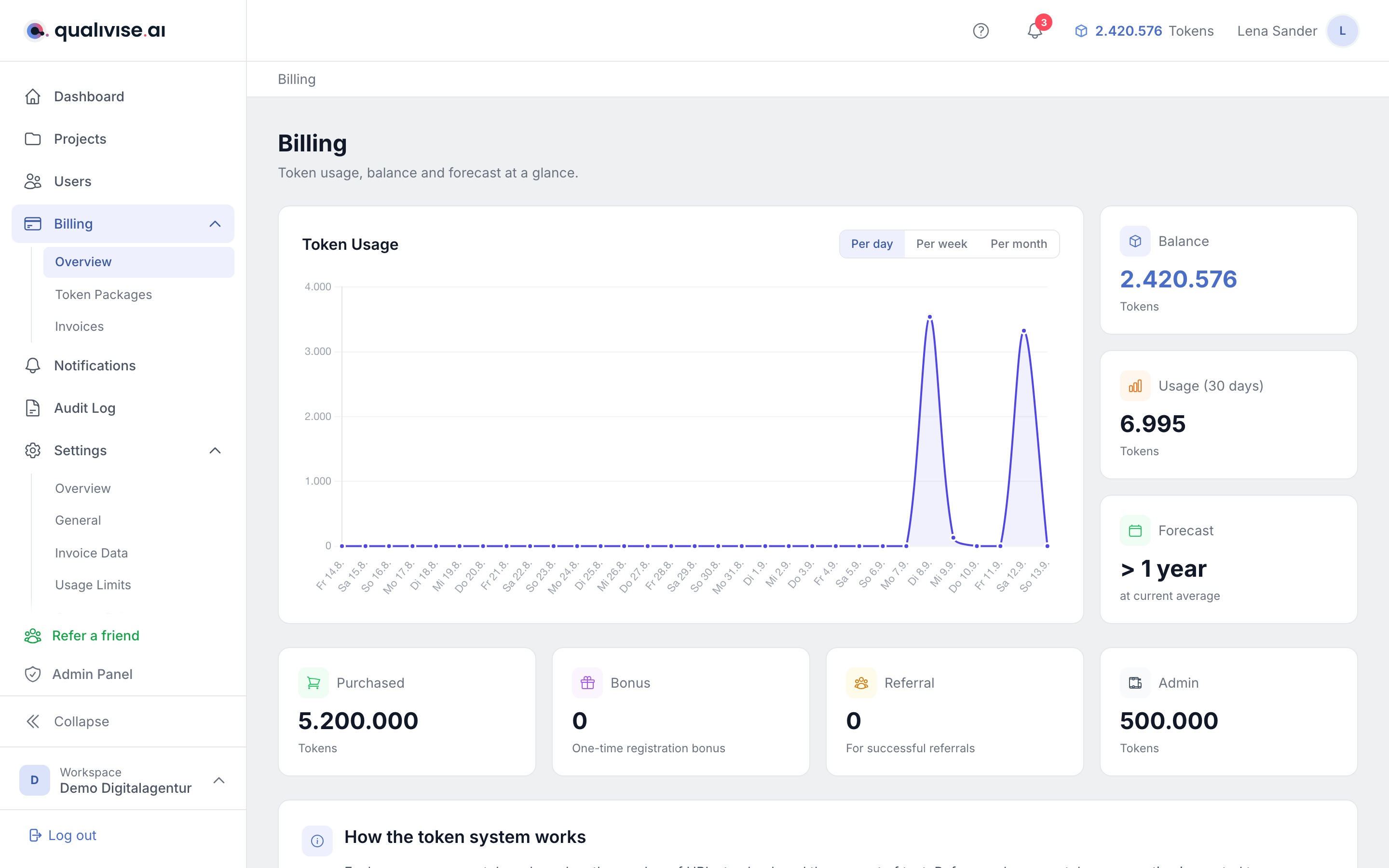Click Log out
Screen dimensions: 1389x868
[x=63, y=835]
